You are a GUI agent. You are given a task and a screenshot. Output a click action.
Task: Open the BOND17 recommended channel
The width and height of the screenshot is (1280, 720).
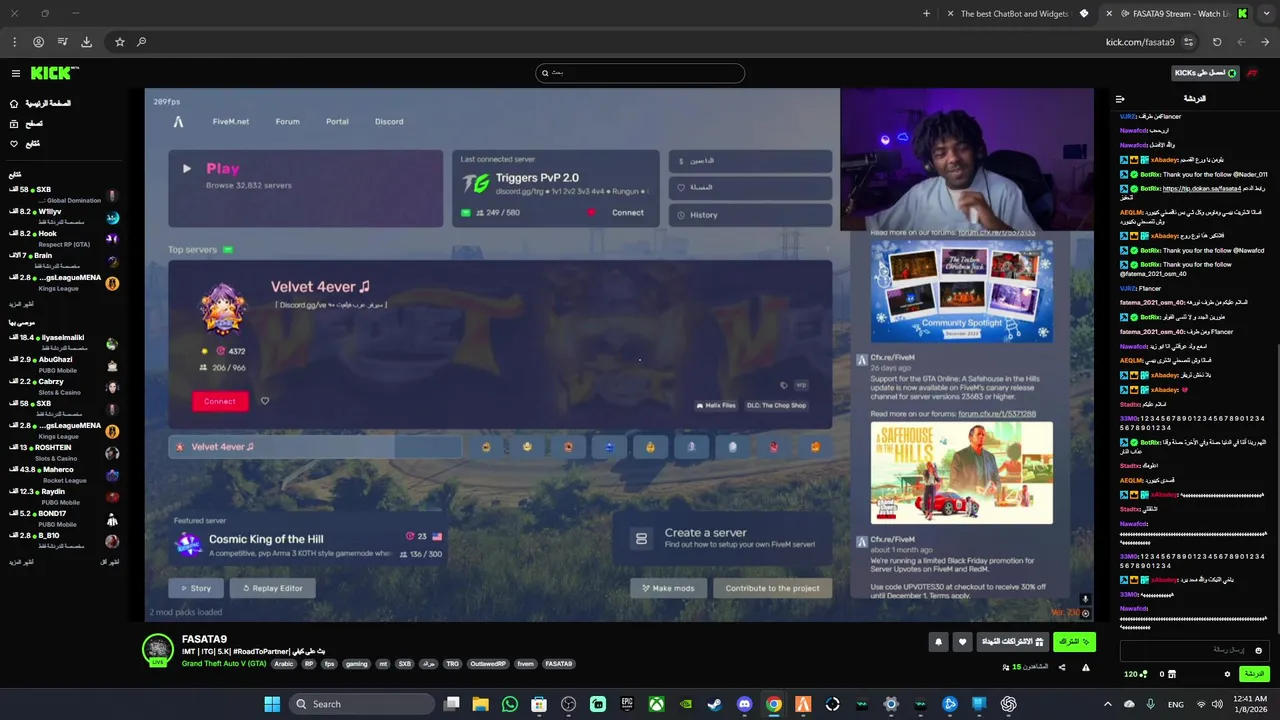[62, 518]
